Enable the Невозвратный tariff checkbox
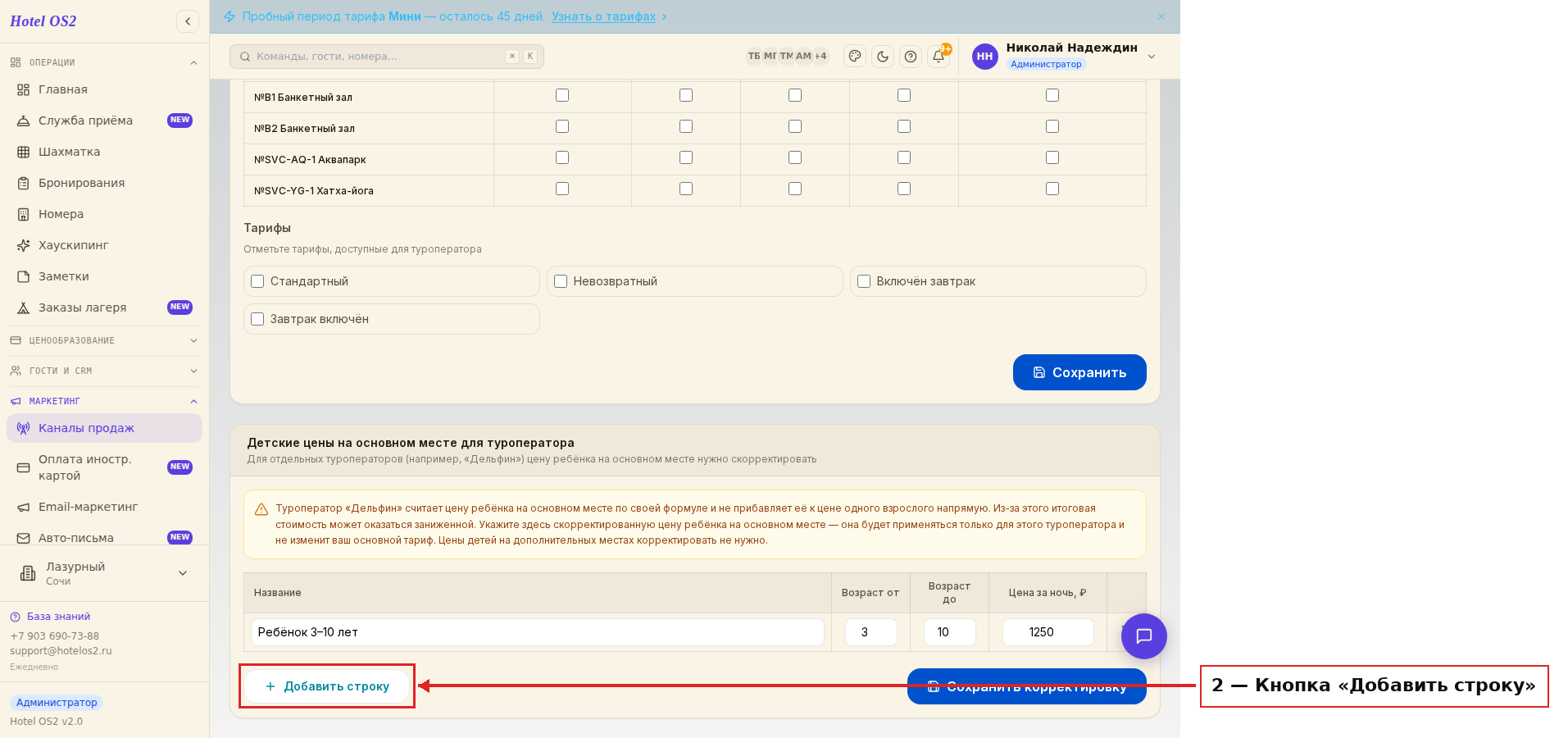 561,281
